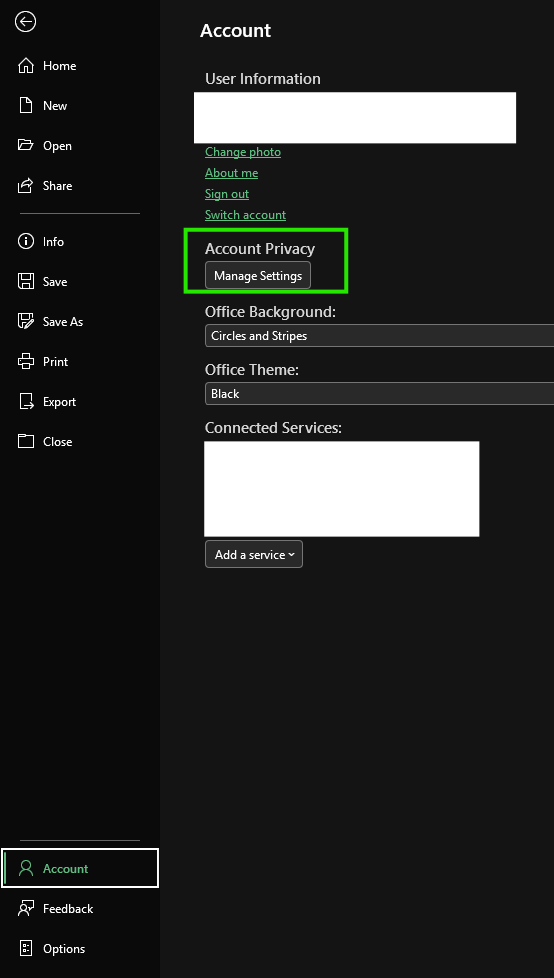Click the Sign out link
Viewport: 554px width, 978px height.
[227, 194]
